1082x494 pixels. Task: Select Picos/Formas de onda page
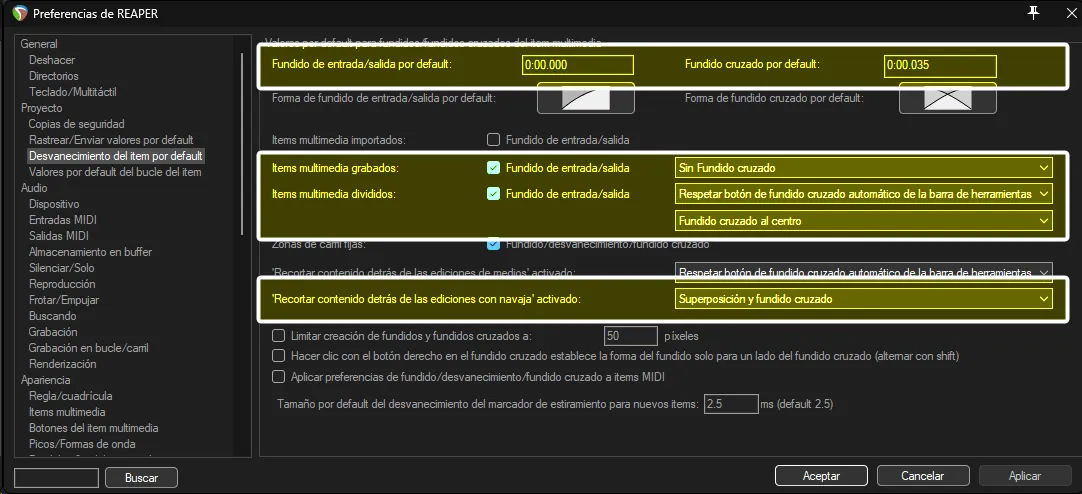[x=82, y=444]
